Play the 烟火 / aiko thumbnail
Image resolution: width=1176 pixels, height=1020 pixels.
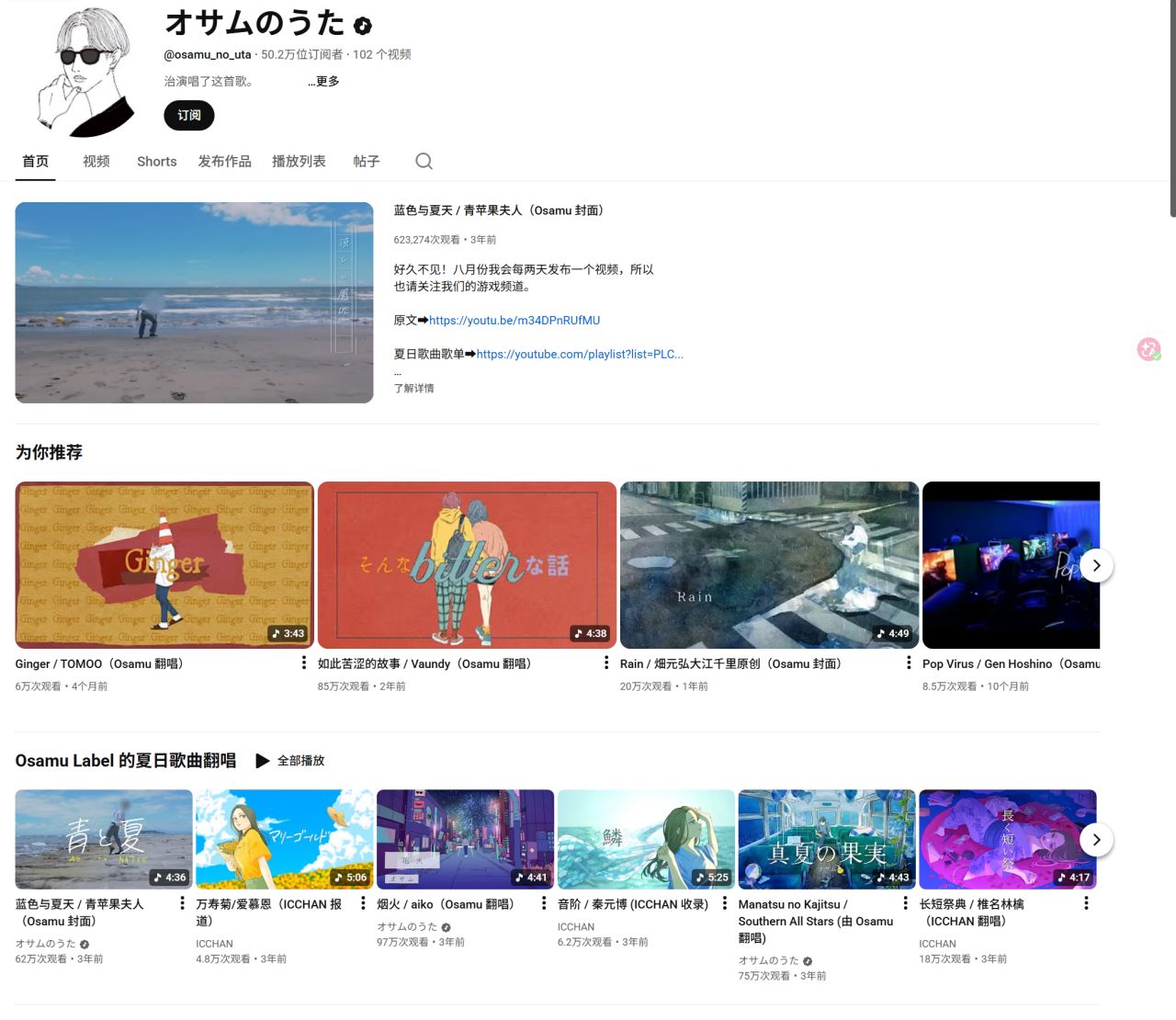(x=466, y=839)
